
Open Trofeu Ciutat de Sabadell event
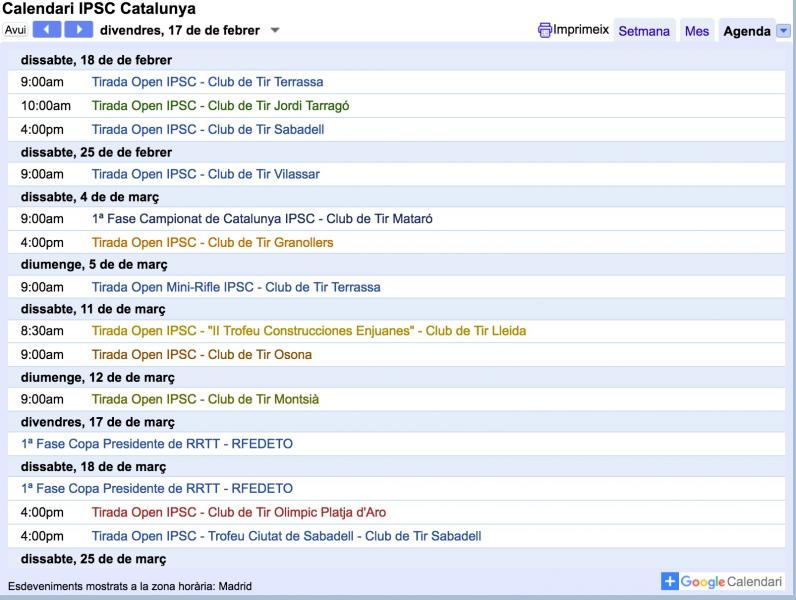286,536
